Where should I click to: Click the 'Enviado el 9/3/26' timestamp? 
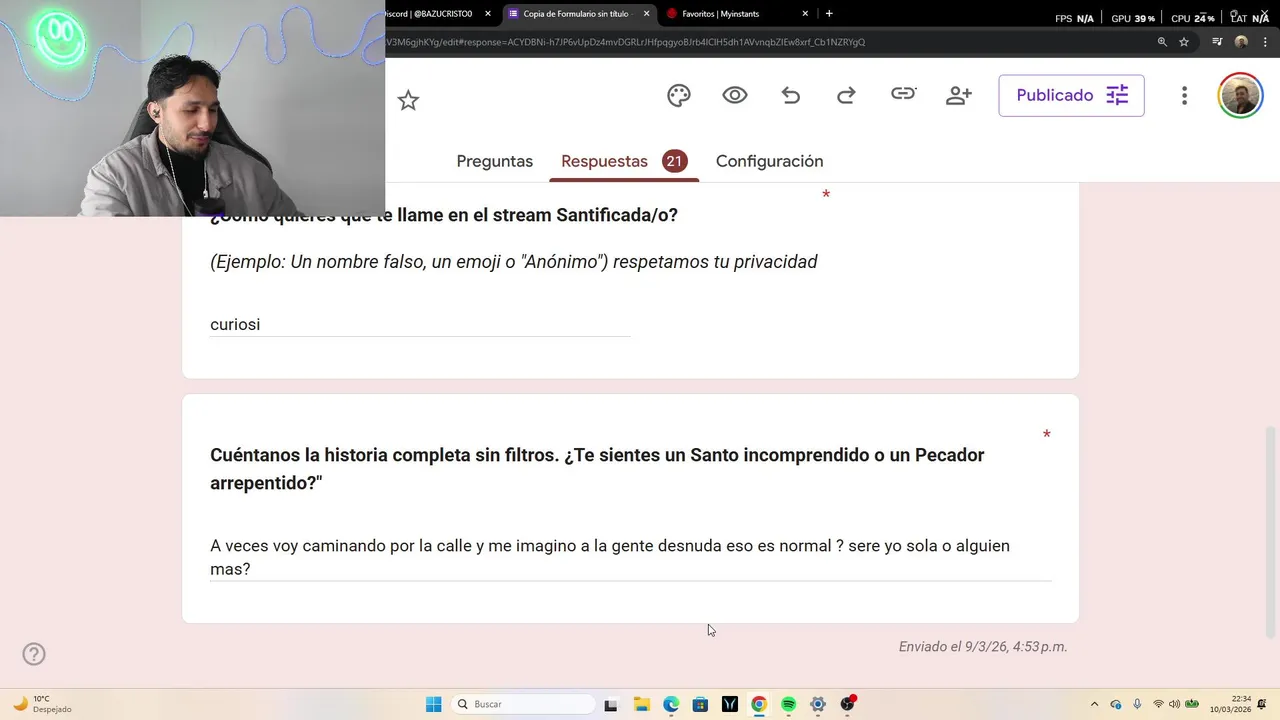(x=983, y=647)
